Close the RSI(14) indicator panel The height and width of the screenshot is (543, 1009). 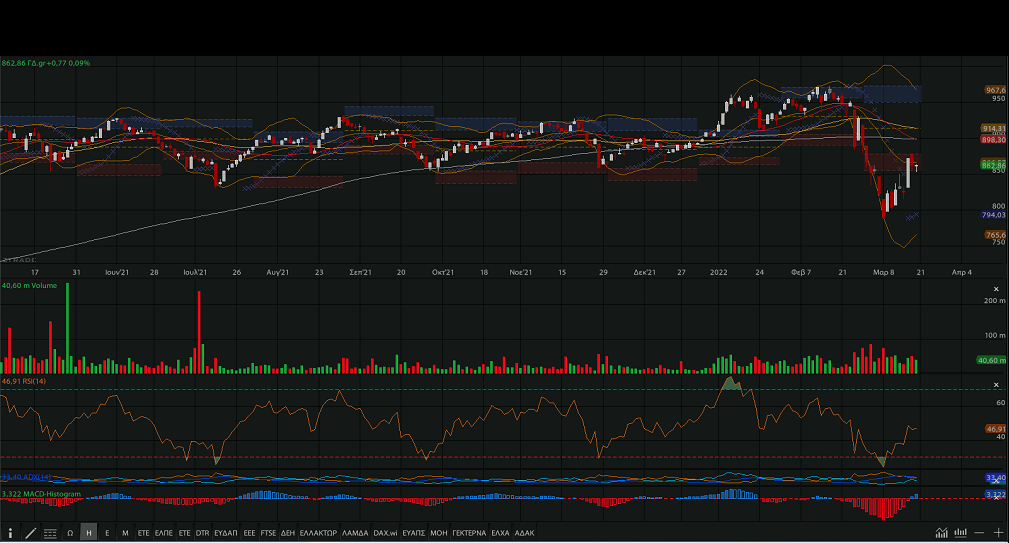(x=996, y=384)
